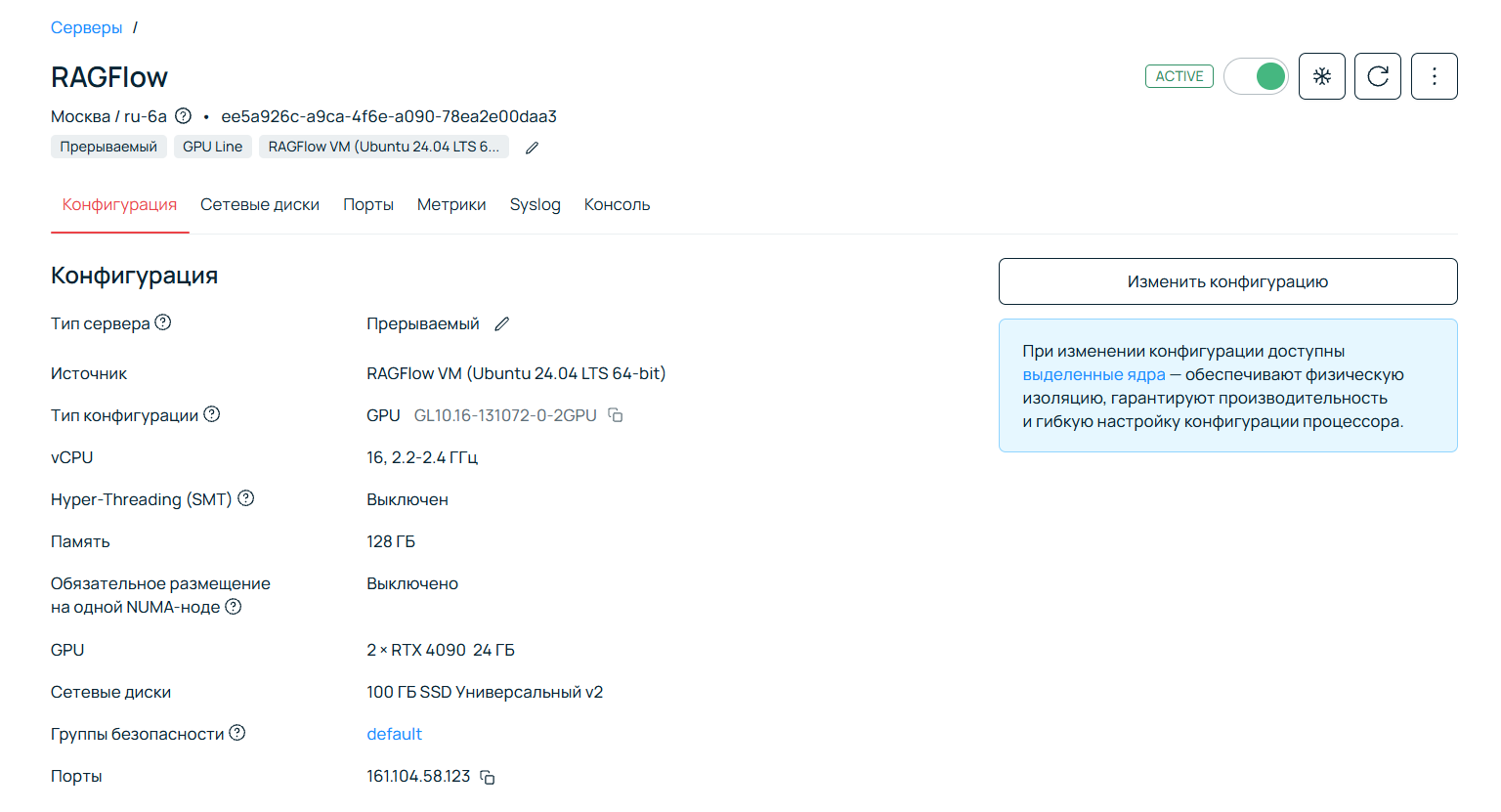Click the GPU value 2 × RTX 4090 24 ГБ

coord(441,650)
